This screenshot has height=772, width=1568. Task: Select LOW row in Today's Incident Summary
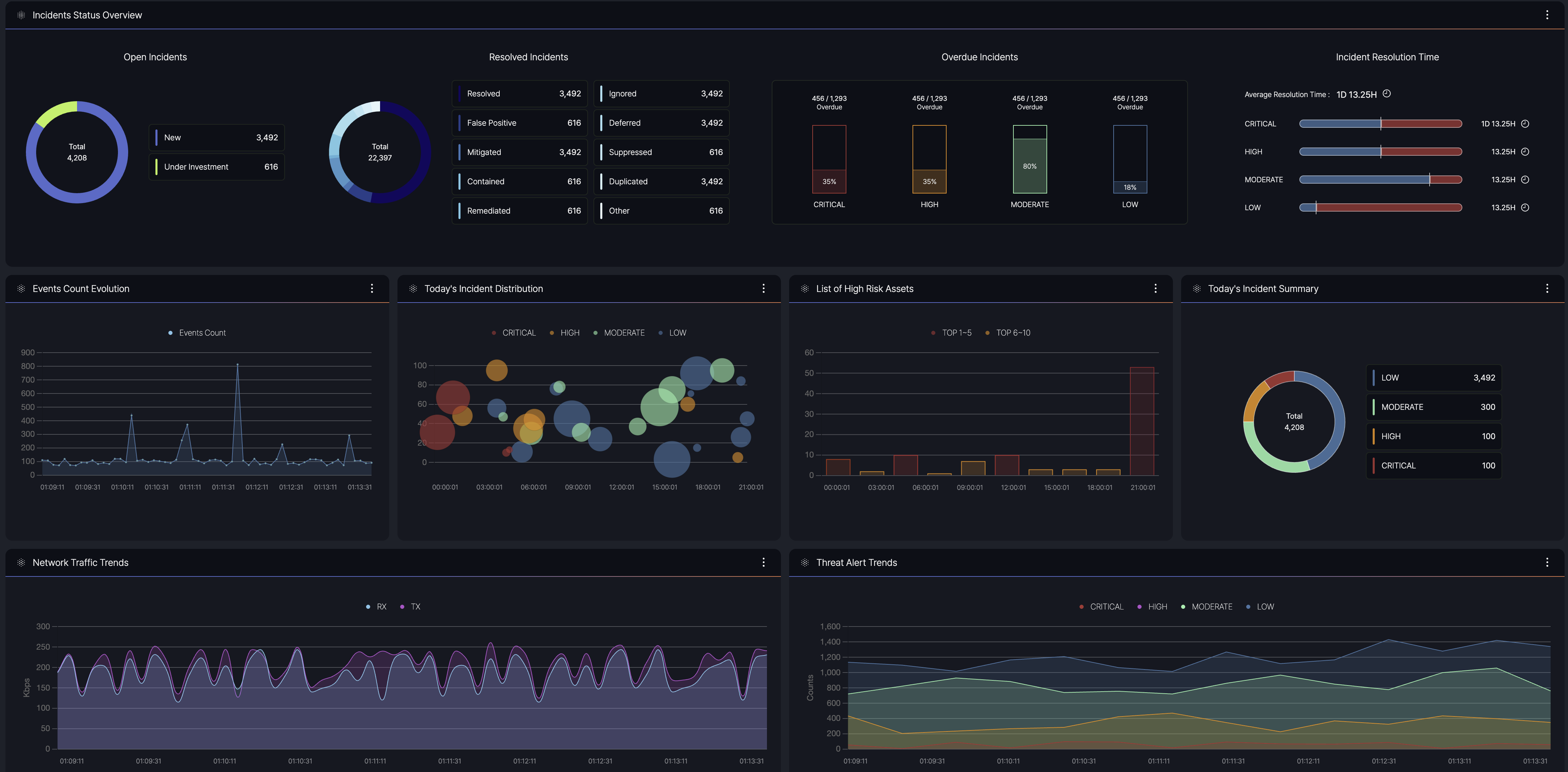coord(1433,378)
